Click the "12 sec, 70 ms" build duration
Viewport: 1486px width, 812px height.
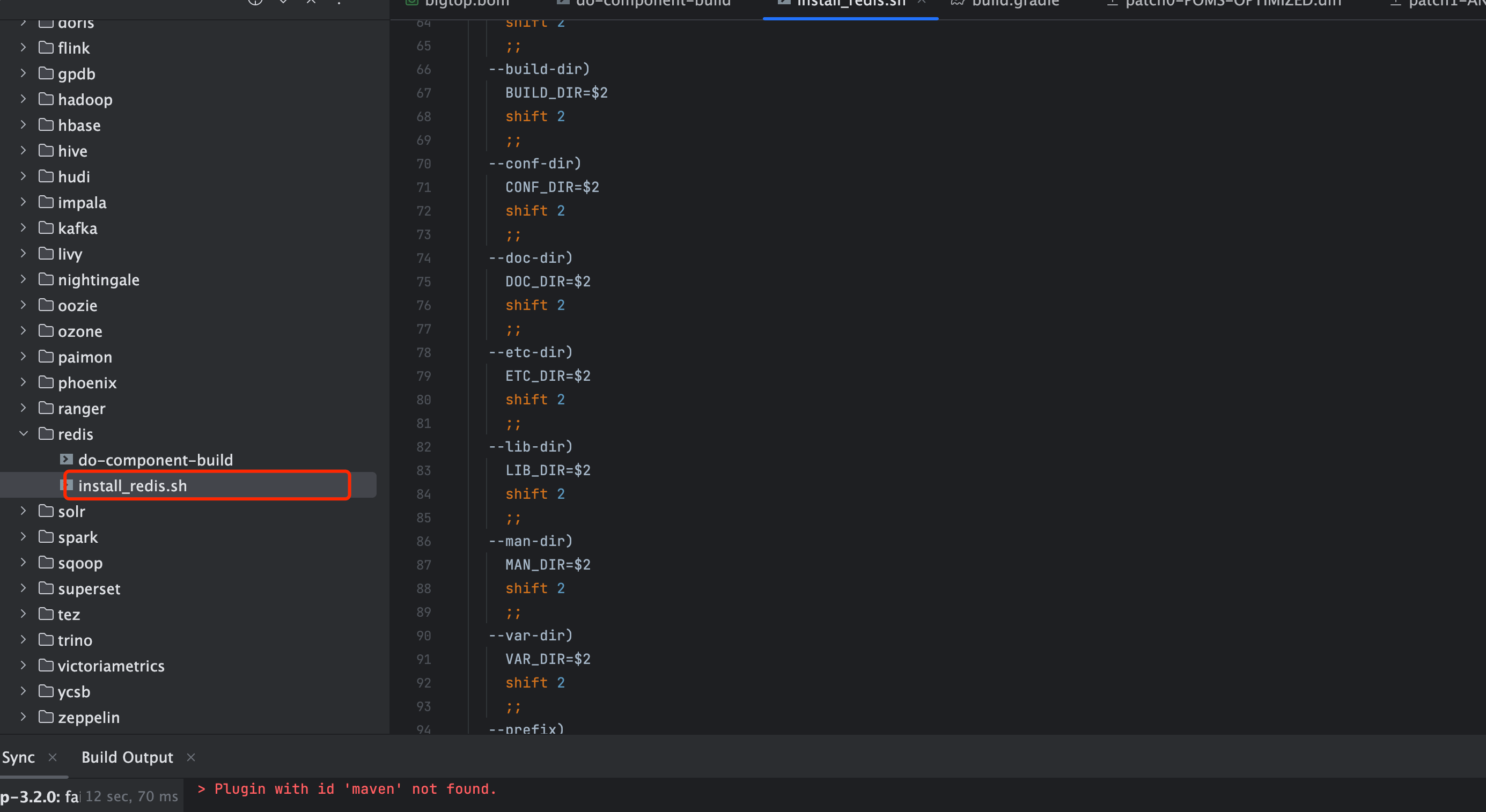[x=131, y=796]
